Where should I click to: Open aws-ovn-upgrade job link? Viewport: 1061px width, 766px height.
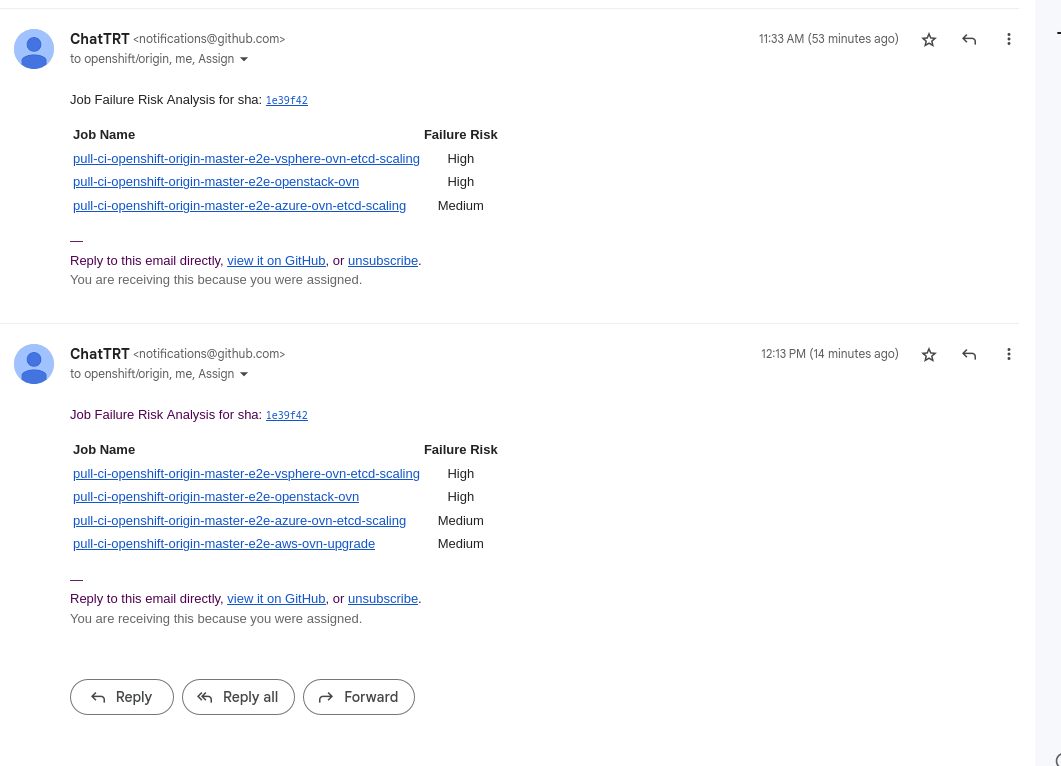224,544
